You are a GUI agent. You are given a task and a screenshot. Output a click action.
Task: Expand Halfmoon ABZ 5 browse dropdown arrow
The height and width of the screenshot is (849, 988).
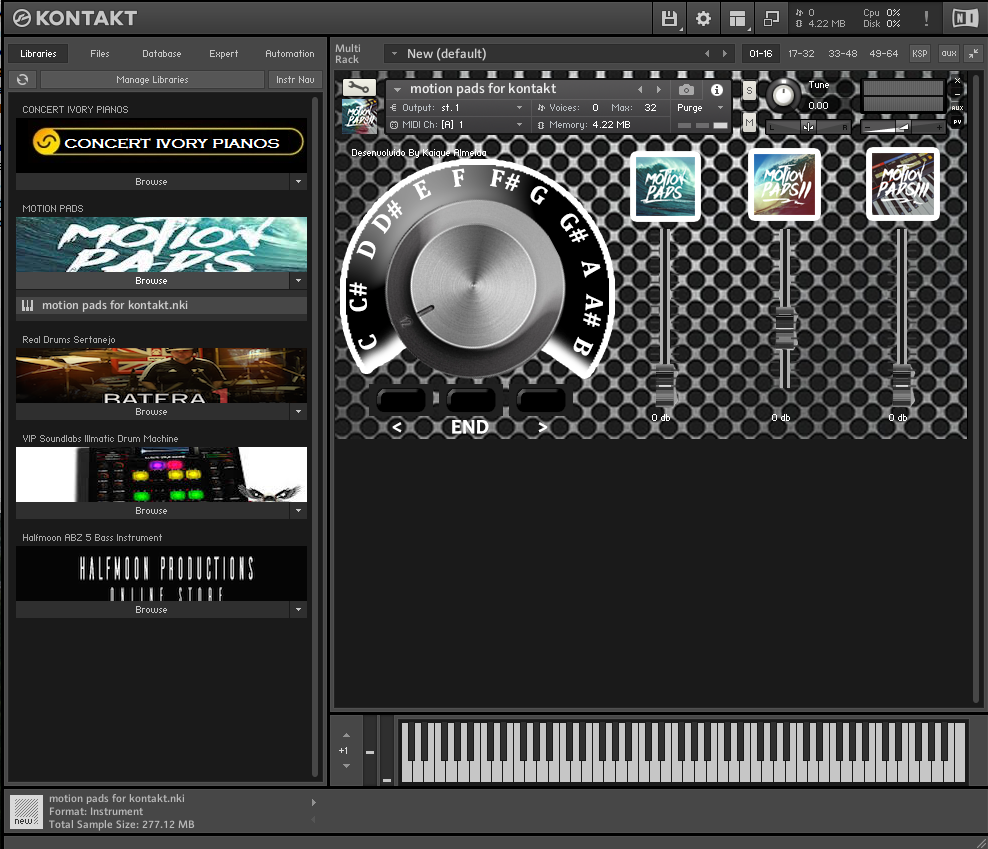pos(298,609)
